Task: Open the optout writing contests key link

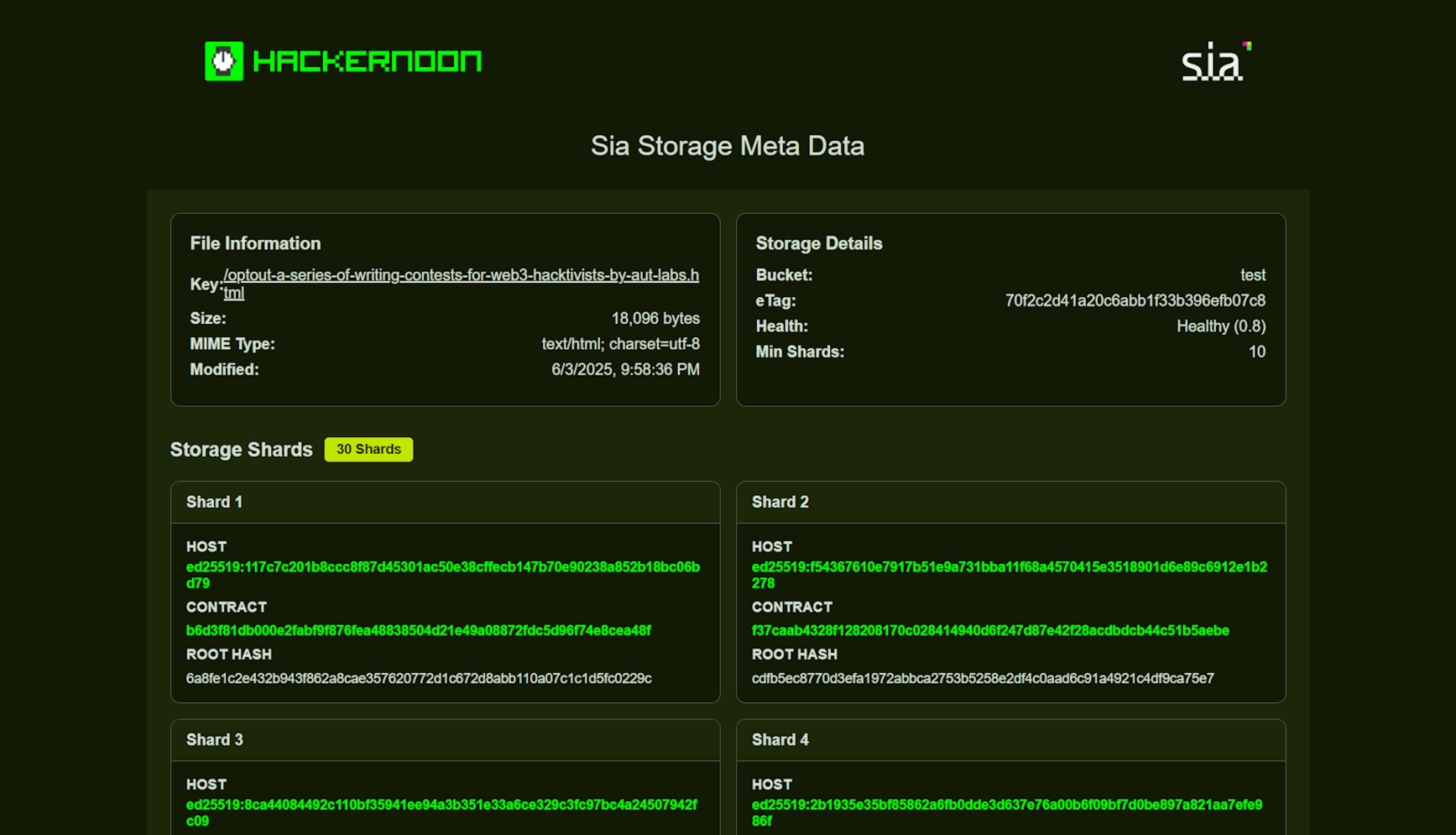Action: coord(461,284)
